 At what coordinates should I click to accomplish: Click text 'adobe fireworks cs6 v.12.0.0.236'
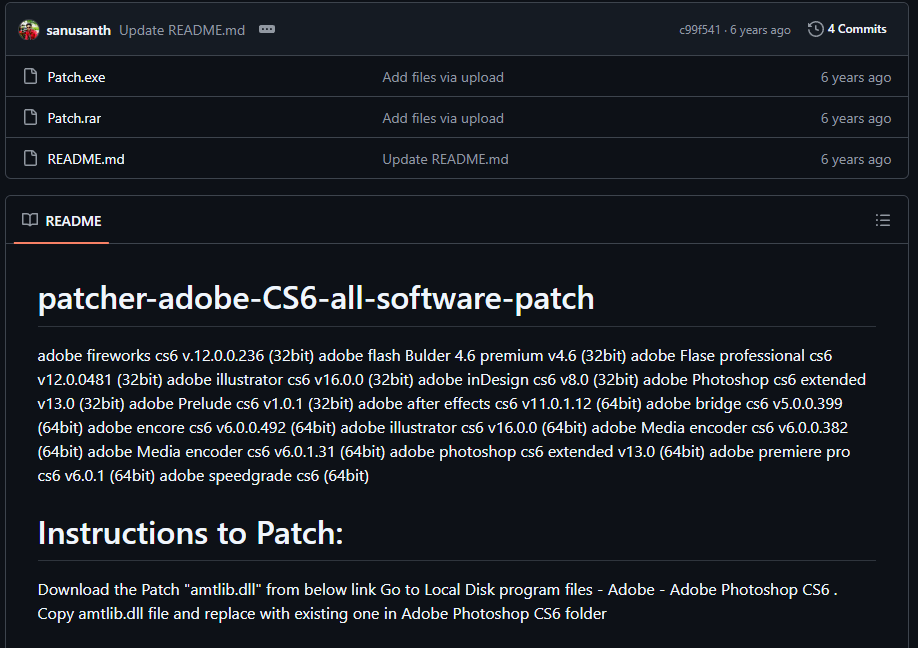point(150,356)
